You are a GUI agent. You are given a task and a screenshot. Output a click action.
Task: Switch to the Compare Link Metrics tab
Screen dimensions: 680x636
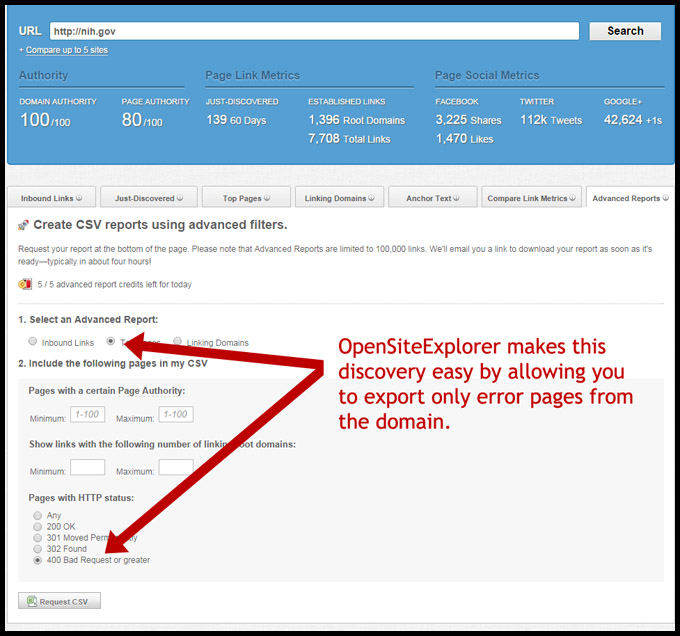point(529,198)
